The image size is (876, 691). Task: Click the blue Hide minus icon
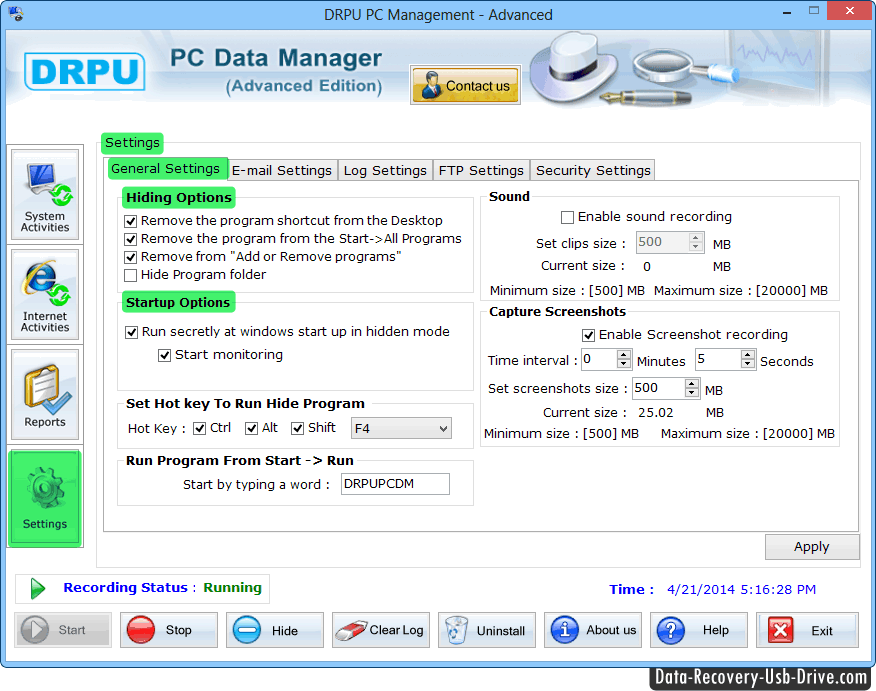246,630
